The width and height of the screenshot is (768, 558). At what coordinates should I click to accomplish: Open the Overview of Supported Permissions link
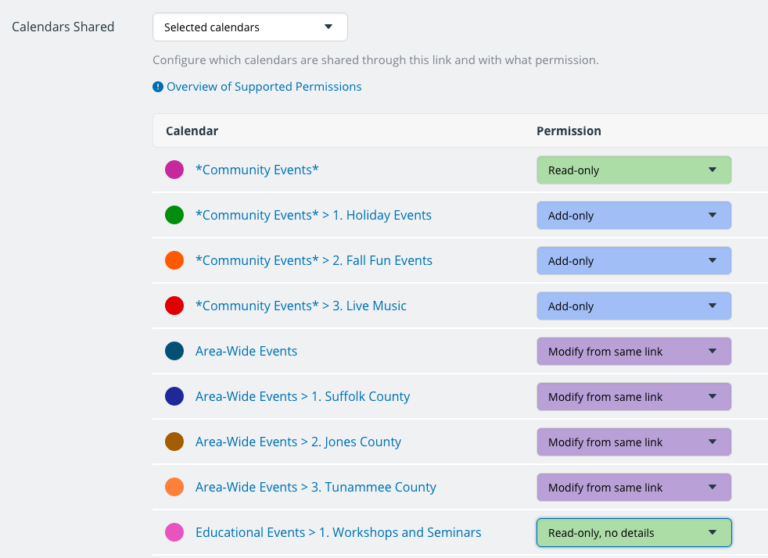(264, 87)
